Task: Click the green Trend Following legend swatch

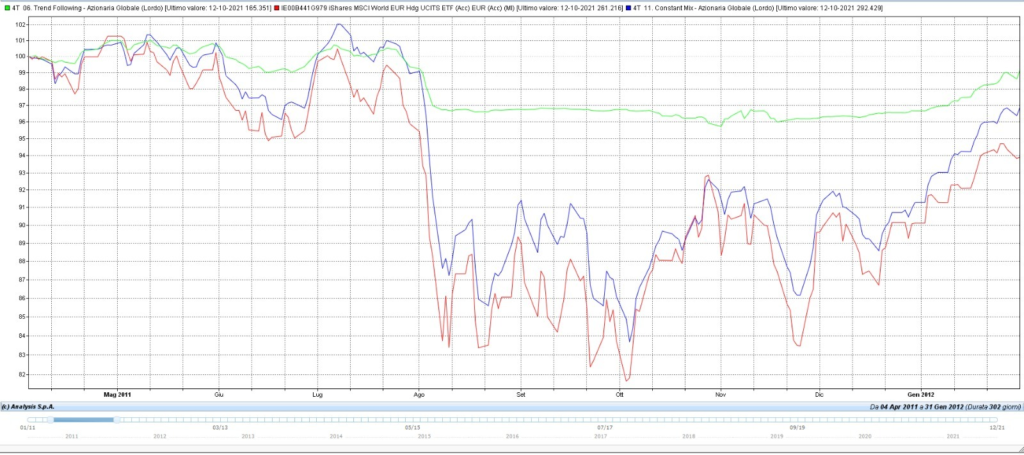Action: (x=6, y=9)
